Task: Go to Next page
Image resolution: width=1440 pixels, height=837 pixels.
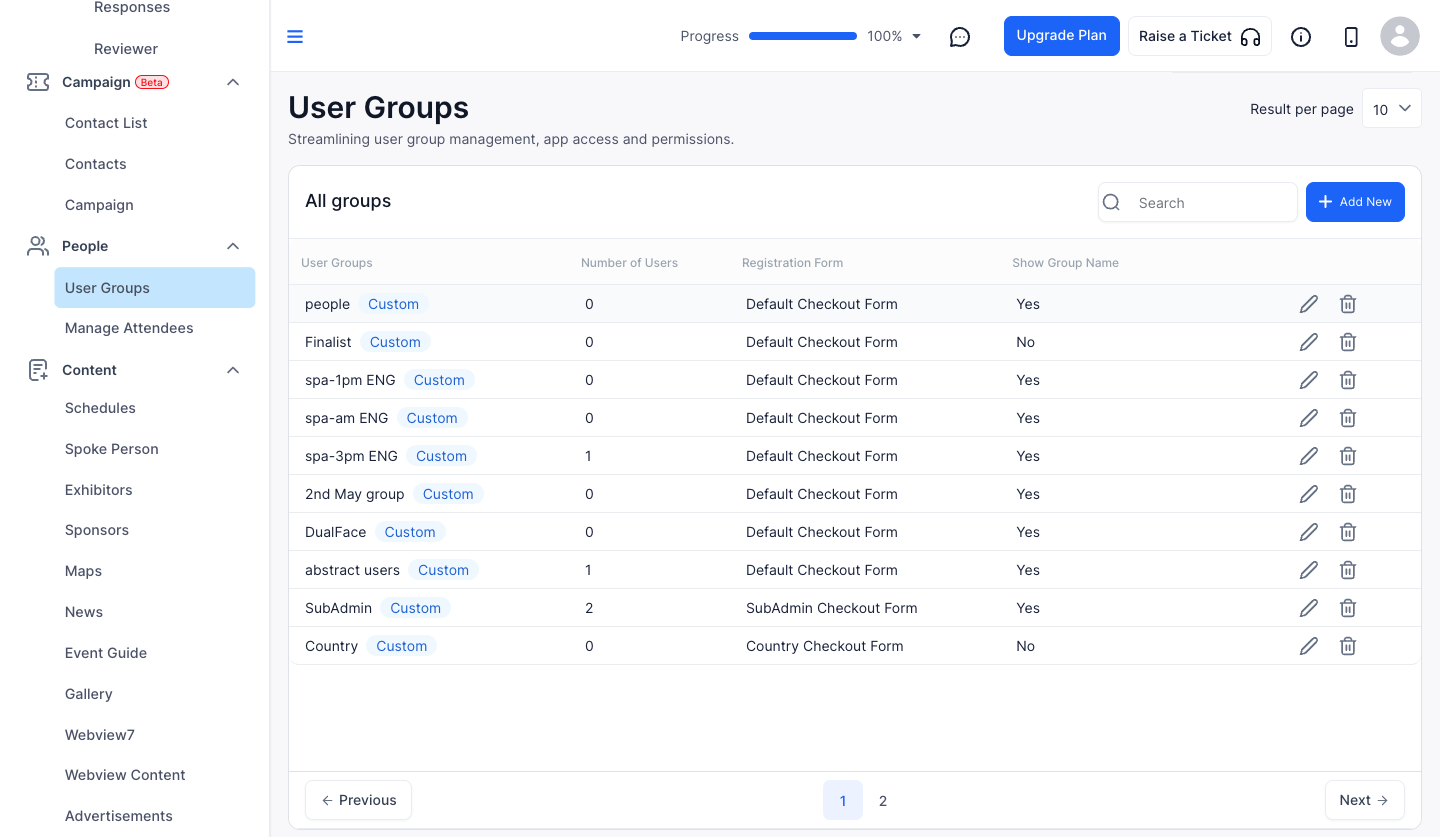Action: (1365, 800)
